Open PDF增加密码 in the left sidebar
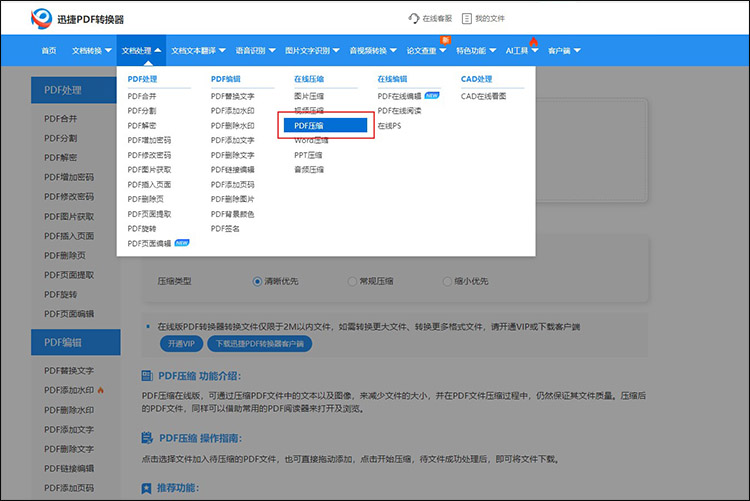 [69, 177]
